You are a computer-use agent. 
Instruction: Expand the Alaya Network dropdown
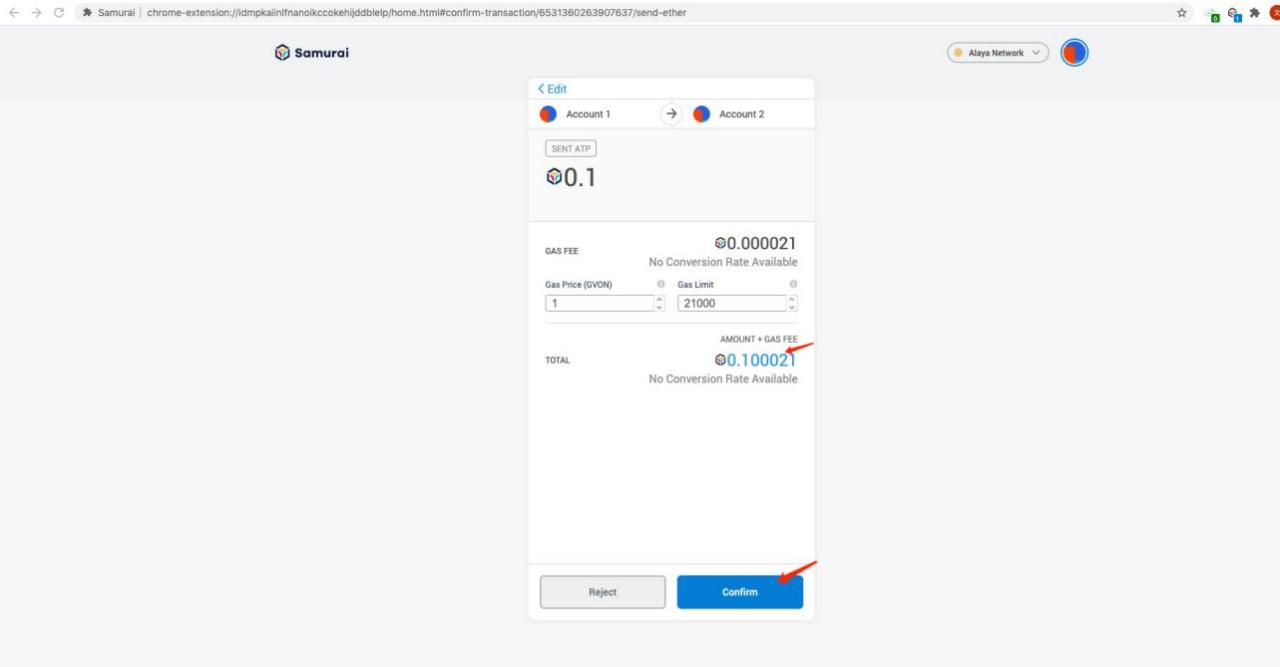pos(997,53)
